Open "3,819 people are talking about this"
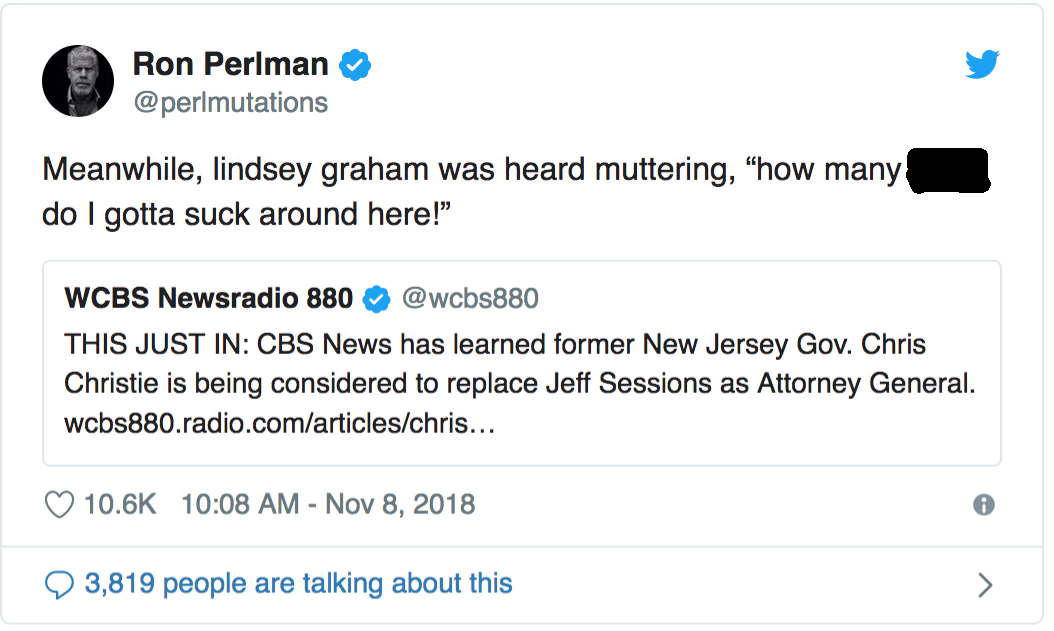 (298, 584)
